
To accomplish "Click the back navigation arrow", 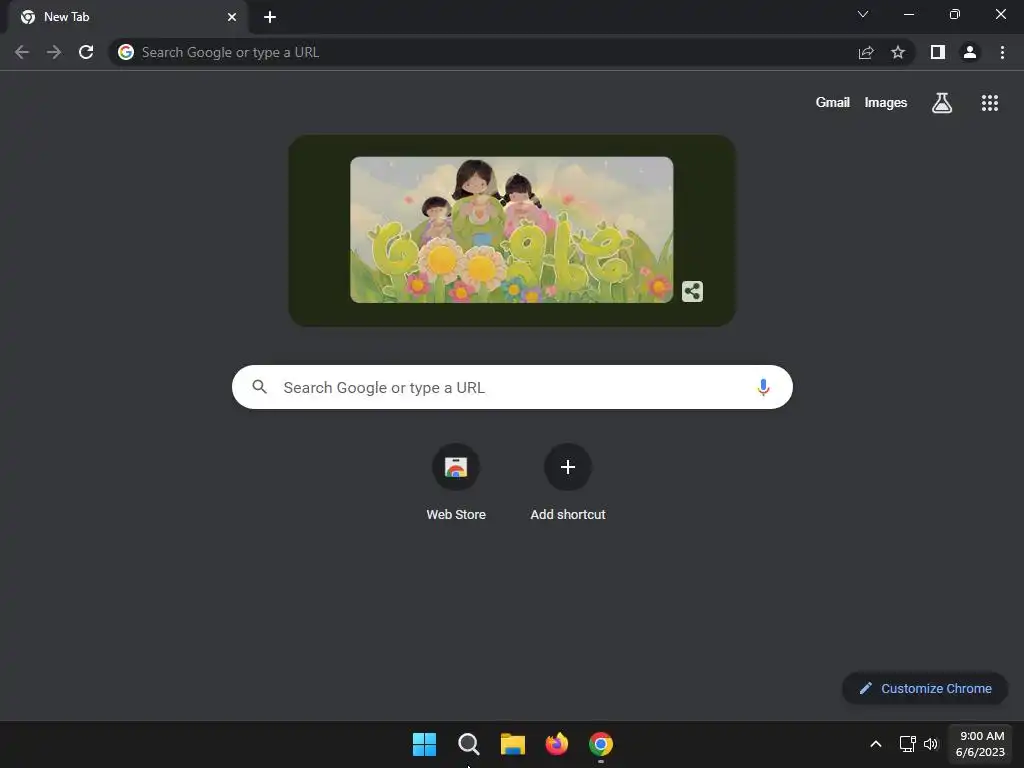I will click(x=22, y=52).
